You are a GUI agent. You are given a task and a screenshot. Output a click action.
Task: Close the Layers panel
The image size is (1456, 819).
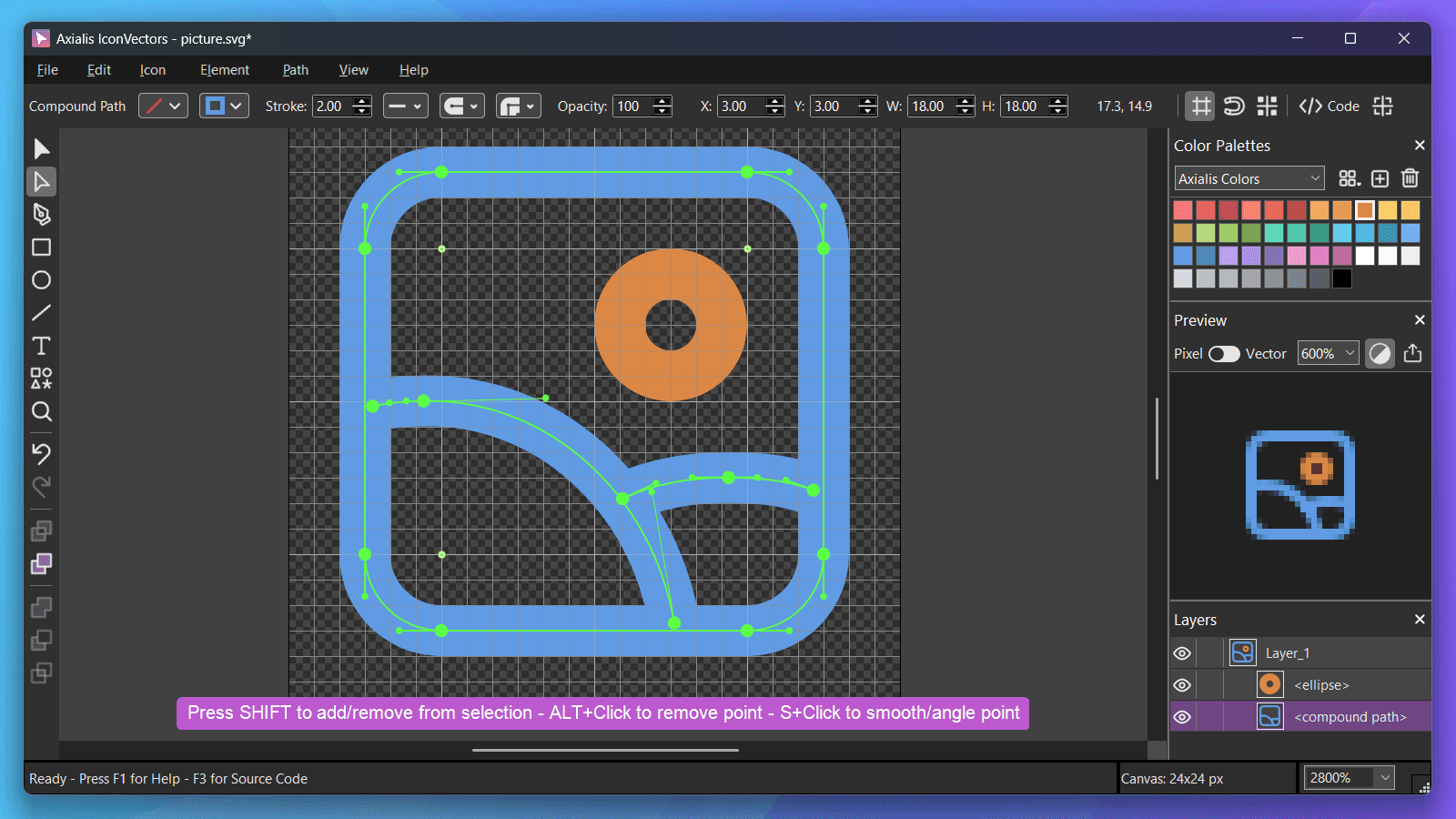point(1420,620)
